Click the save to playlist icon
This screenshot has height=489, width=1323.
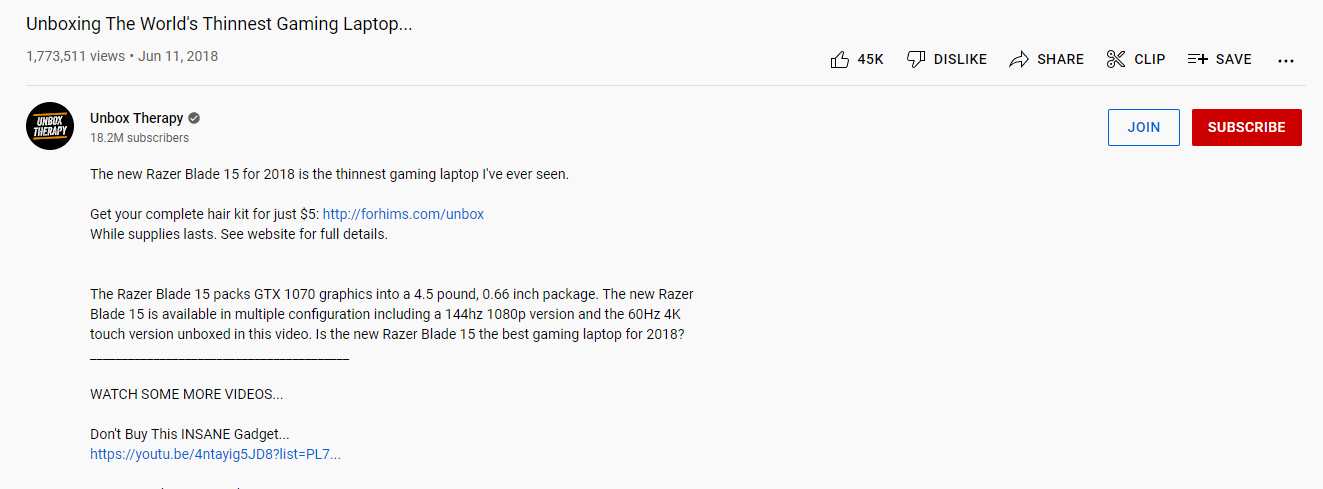(1198, 60)
